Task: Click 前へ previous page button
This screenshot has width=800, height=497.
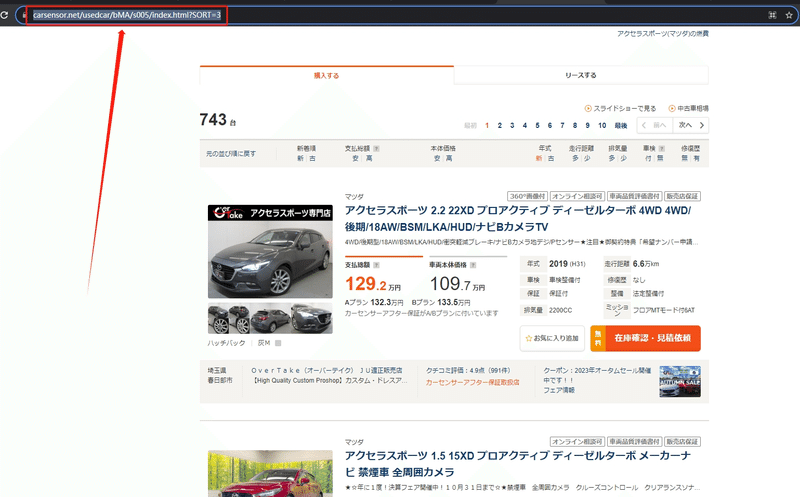Action: click(x=655, y=125)
